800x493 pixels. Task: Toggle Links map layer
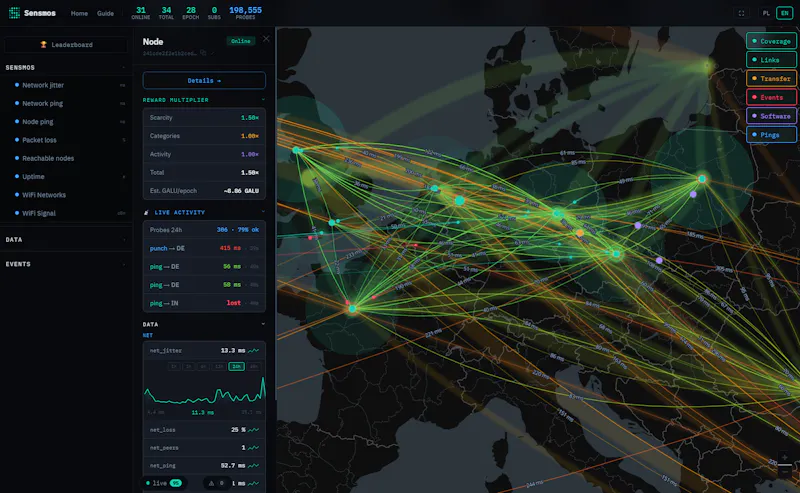(771, 60)
